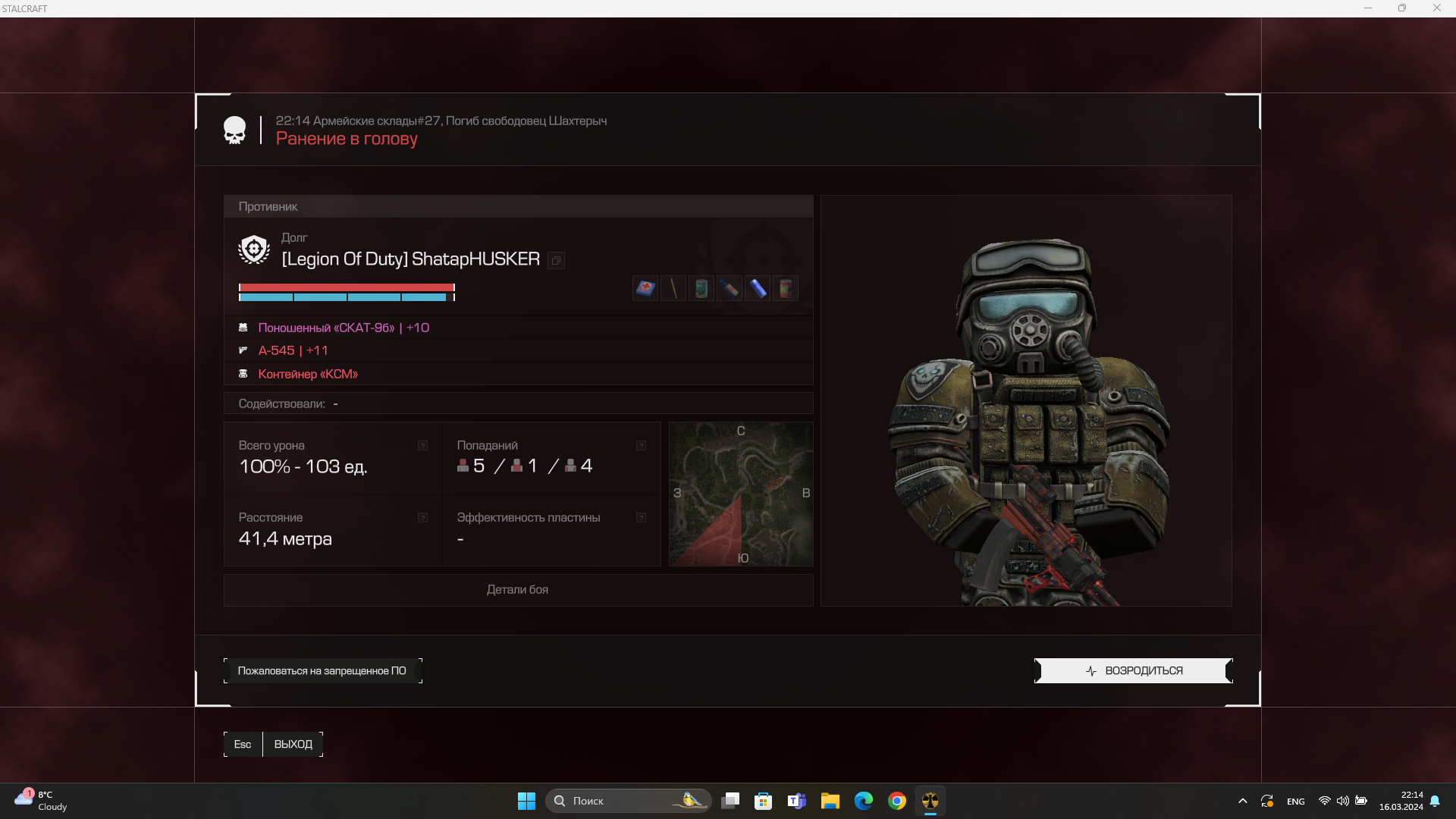Click the Esc key button

(x=243, y=745)
